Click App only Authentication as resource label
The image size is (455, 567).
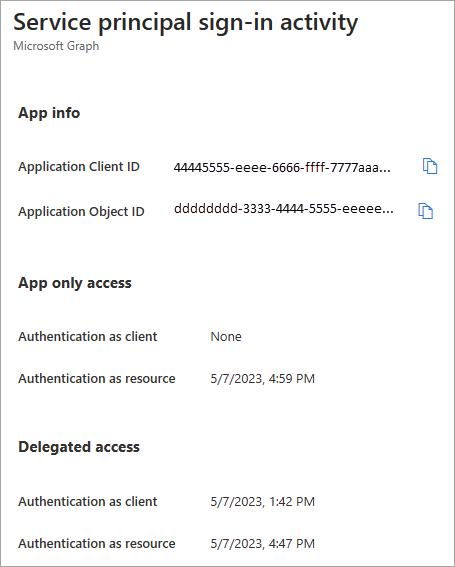[97, 379]
